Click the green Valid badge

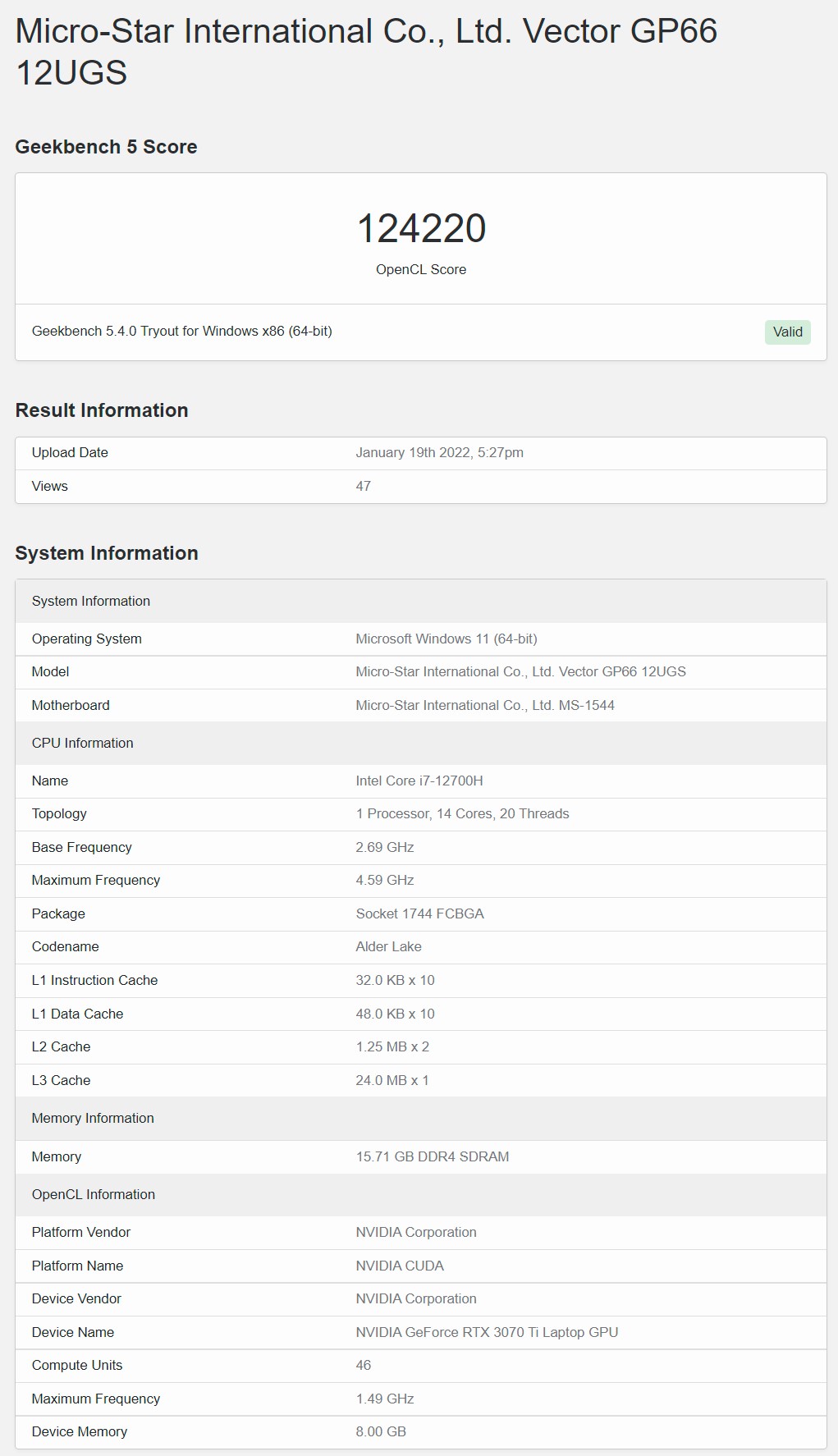(x=787, y=332)
